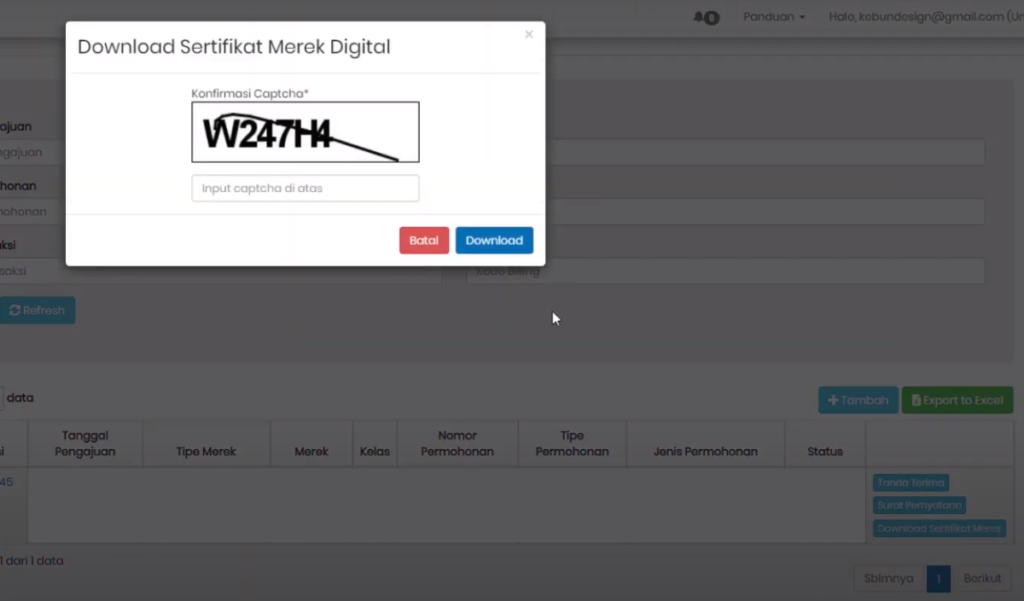The width and height of the screenshot is (1024, 601).
Task: Click the captcha image
Action: pos(305,132)
